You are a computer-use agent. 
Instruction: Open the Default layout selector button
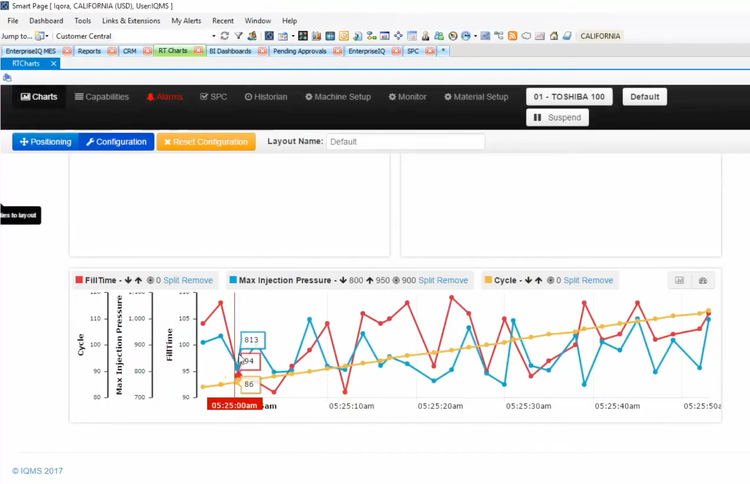tap(644, 97)
